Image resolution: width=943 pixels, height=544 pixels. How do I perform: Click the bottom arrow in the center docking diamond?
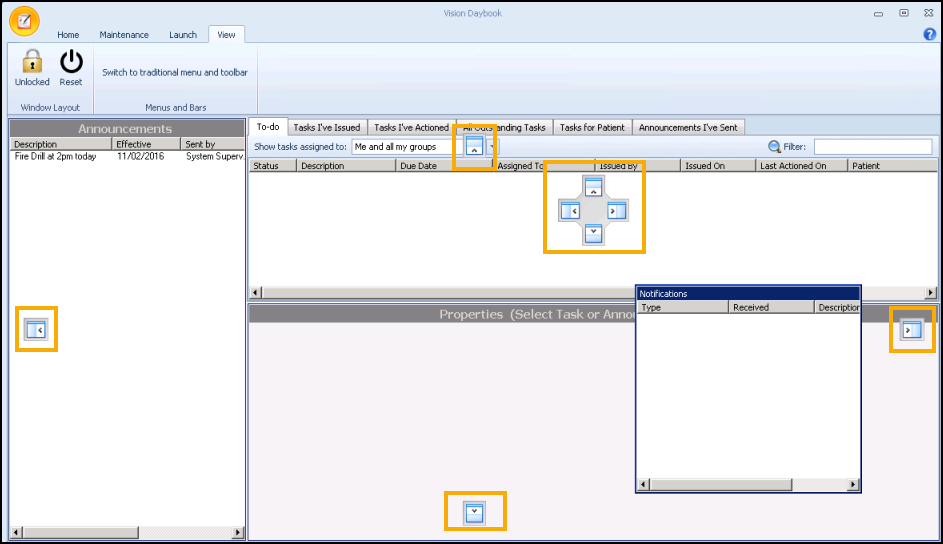[x=593, y=233]
